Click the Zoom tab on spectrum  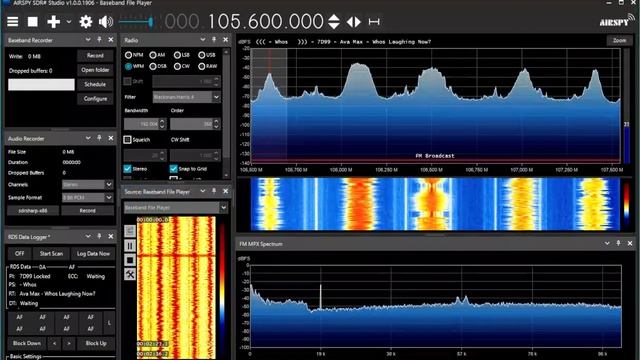click(x=620, y=40)
